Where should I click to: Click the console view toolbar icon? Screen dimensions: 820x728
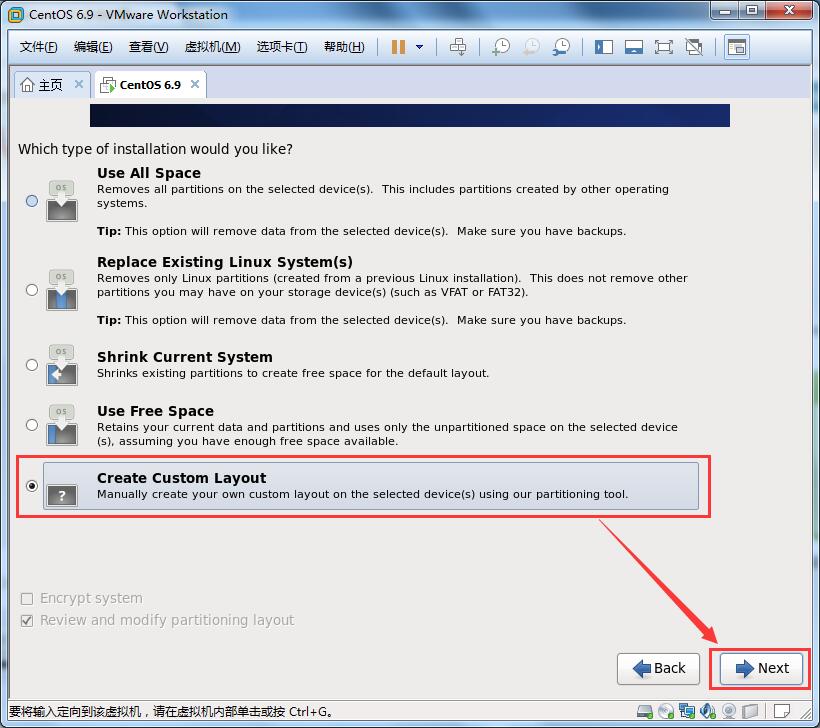click(737, 47)
